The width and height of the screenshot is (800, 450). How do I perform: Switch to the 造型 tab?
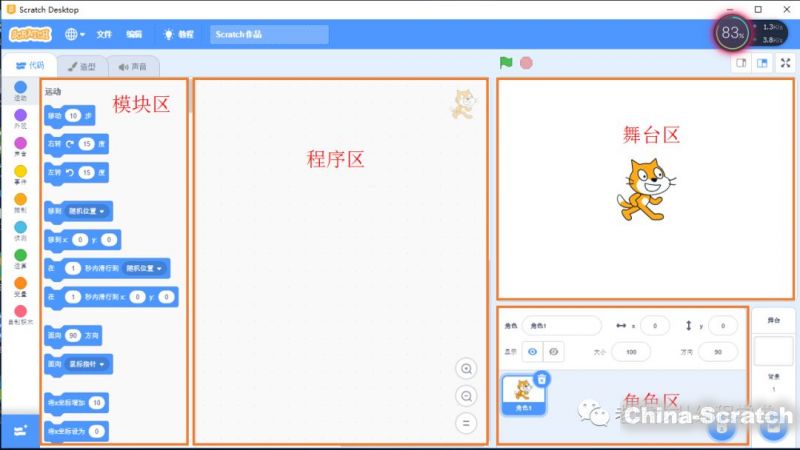click(81, 67)
